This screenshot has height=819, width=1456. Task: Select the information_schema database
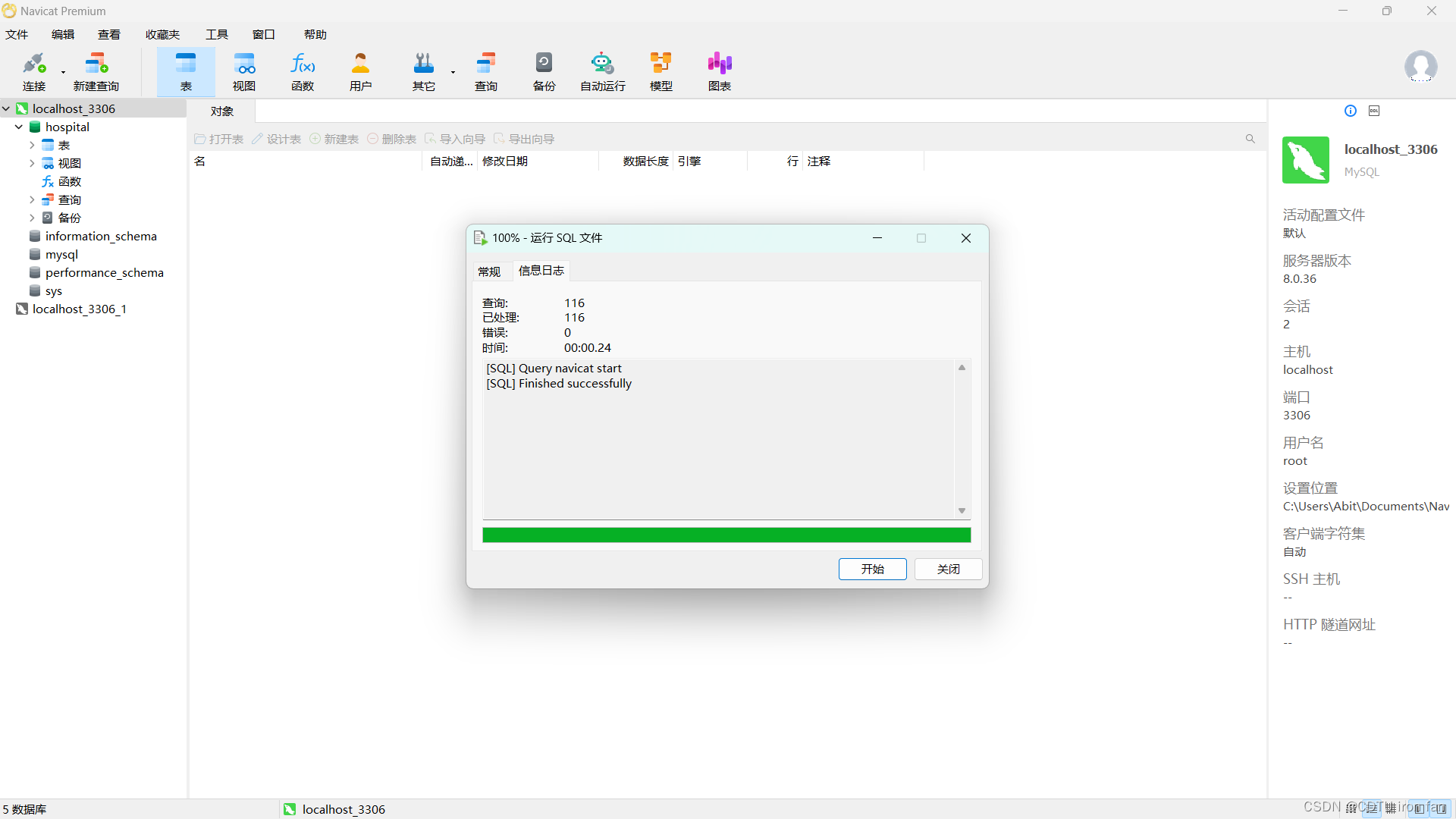[100, 236]
